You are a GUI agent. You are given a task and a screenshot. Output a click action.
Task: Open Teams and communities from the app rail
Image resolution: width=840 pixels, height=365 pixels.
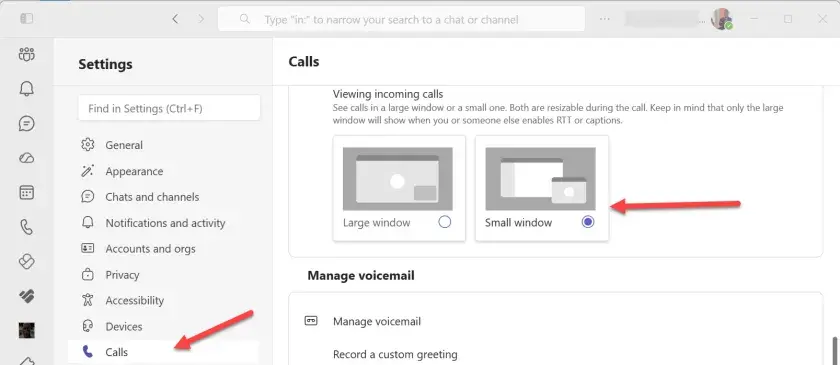[x=26, y=54]
